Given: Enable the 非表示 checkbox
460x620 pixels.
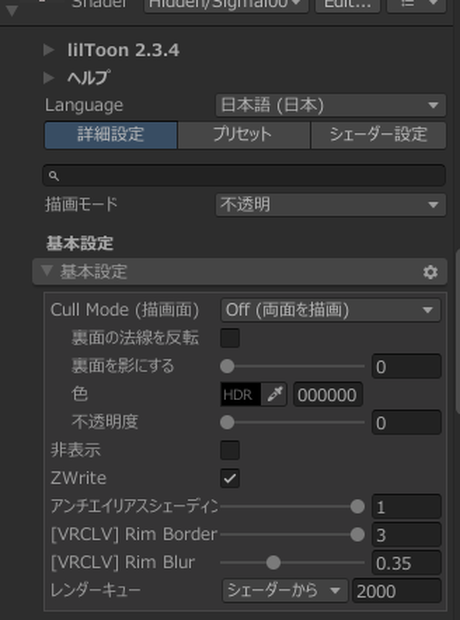Looking at the screenshot, I should pyautogui.click(x=230, y=450).
